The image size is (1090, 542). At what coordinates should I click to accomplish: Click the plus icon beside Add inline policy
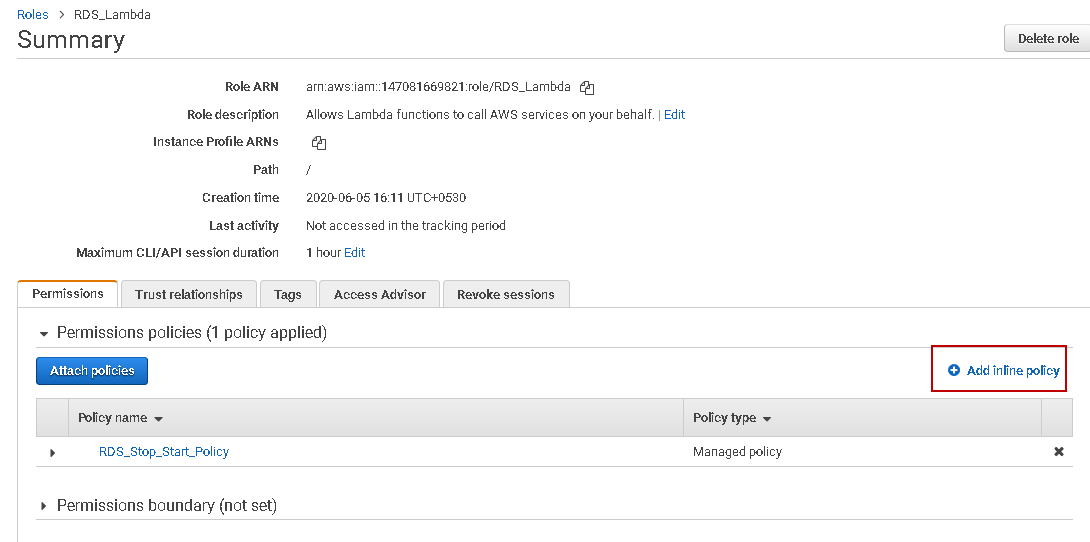click(x=954, y=371)
